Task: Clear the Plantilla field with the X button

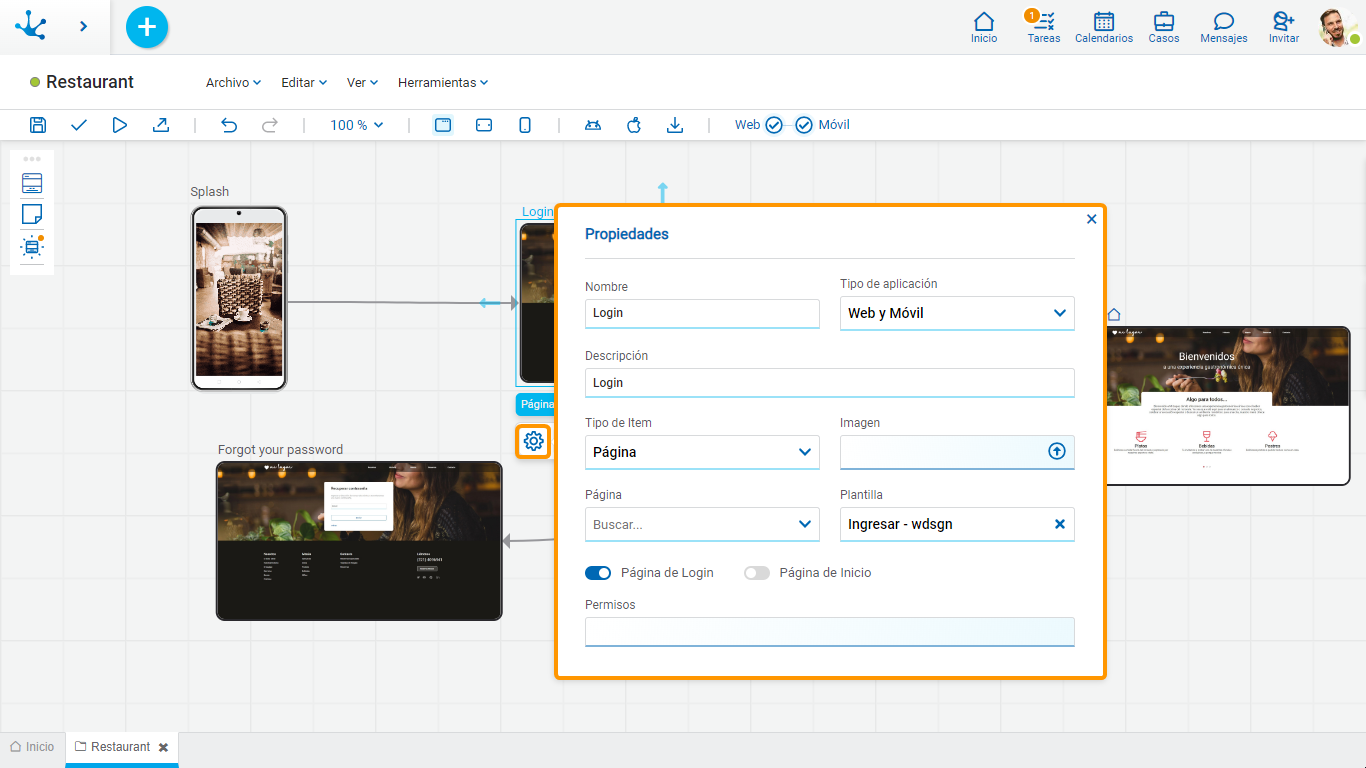Action: click(x=1059, y=524)
